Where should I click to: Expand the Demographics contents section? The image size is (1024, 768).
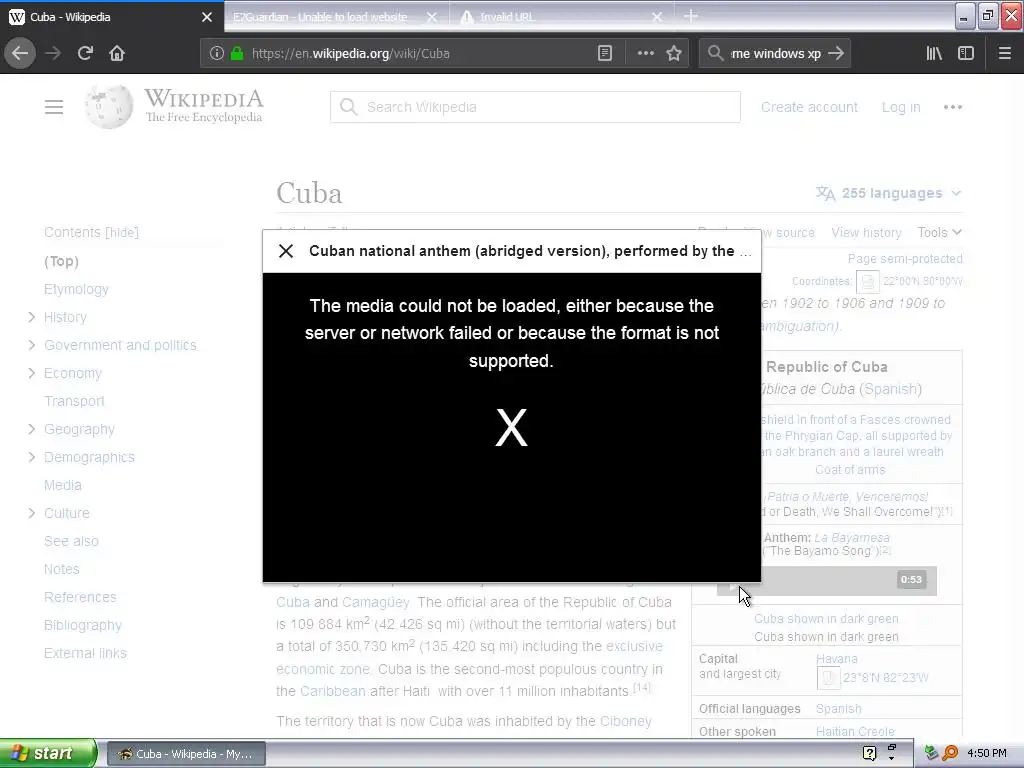(31, 458)
